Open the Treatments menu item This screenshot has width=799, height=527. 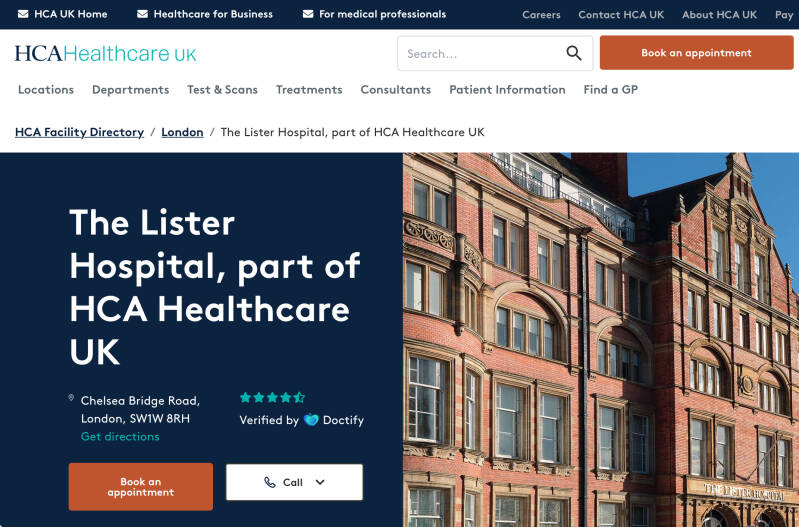pyautogui.click(x=309, y=90)
